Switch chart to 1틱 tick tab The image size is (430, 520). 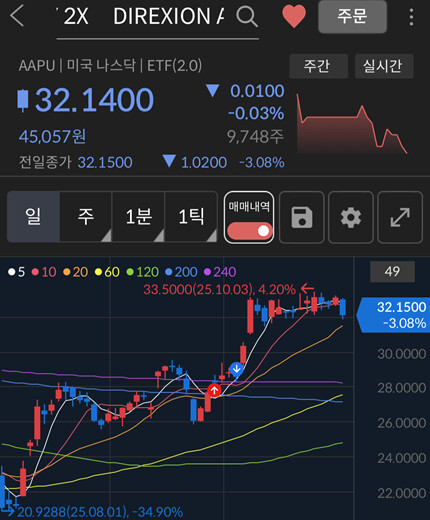(191, 216)
